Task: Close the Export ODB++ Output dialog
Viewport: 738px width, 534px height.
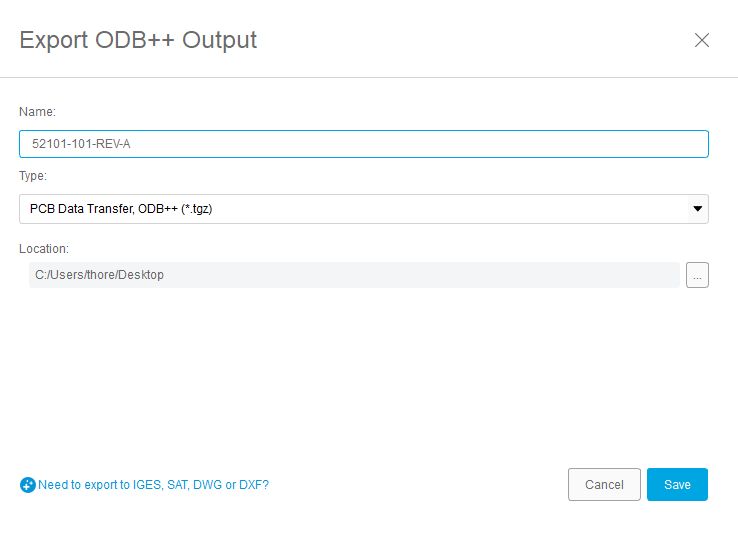Action: [x=702, y=40]
